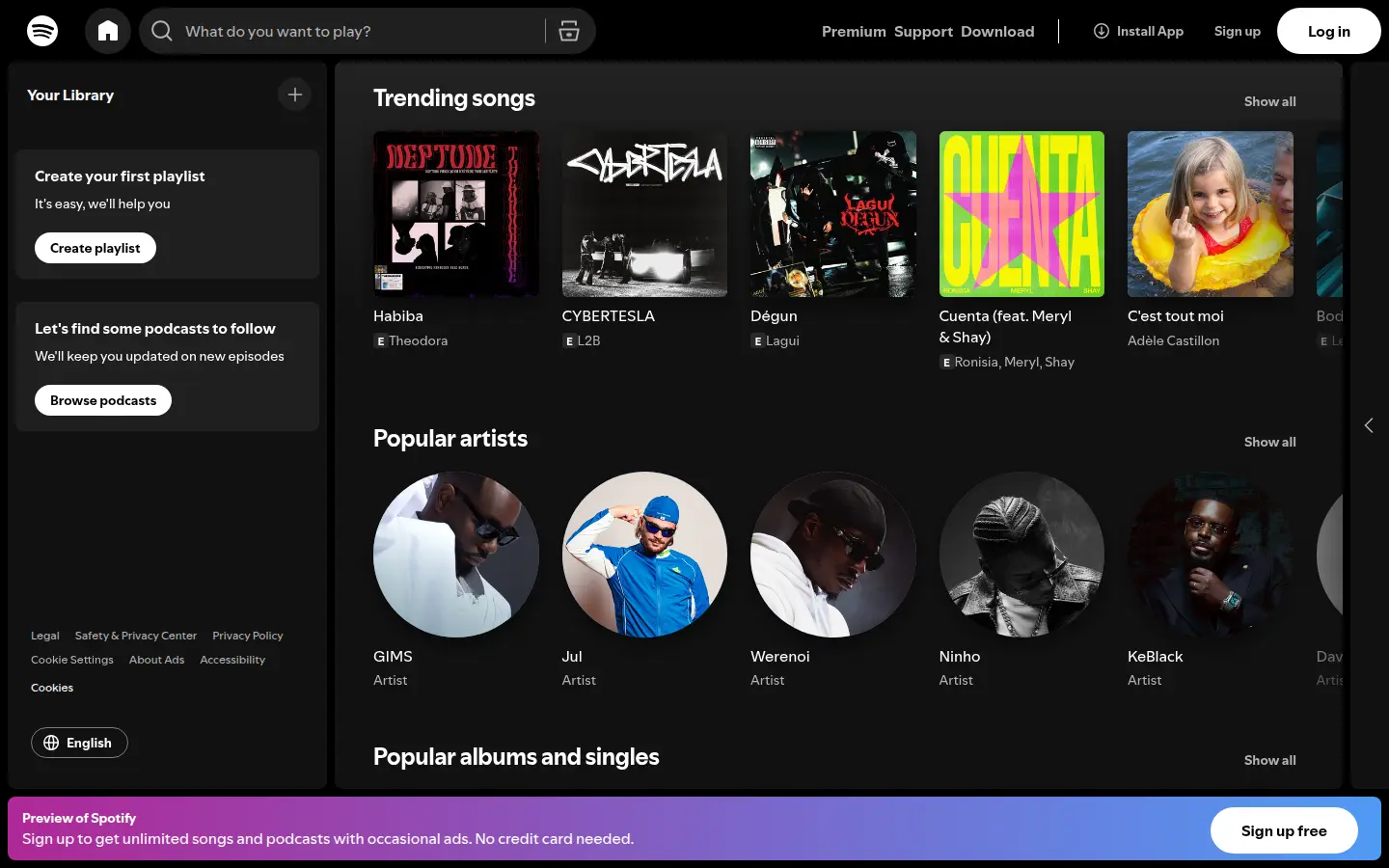The image size is (1389, 868).
Task: Open the Legal footer link
Action: coord(45,636)
